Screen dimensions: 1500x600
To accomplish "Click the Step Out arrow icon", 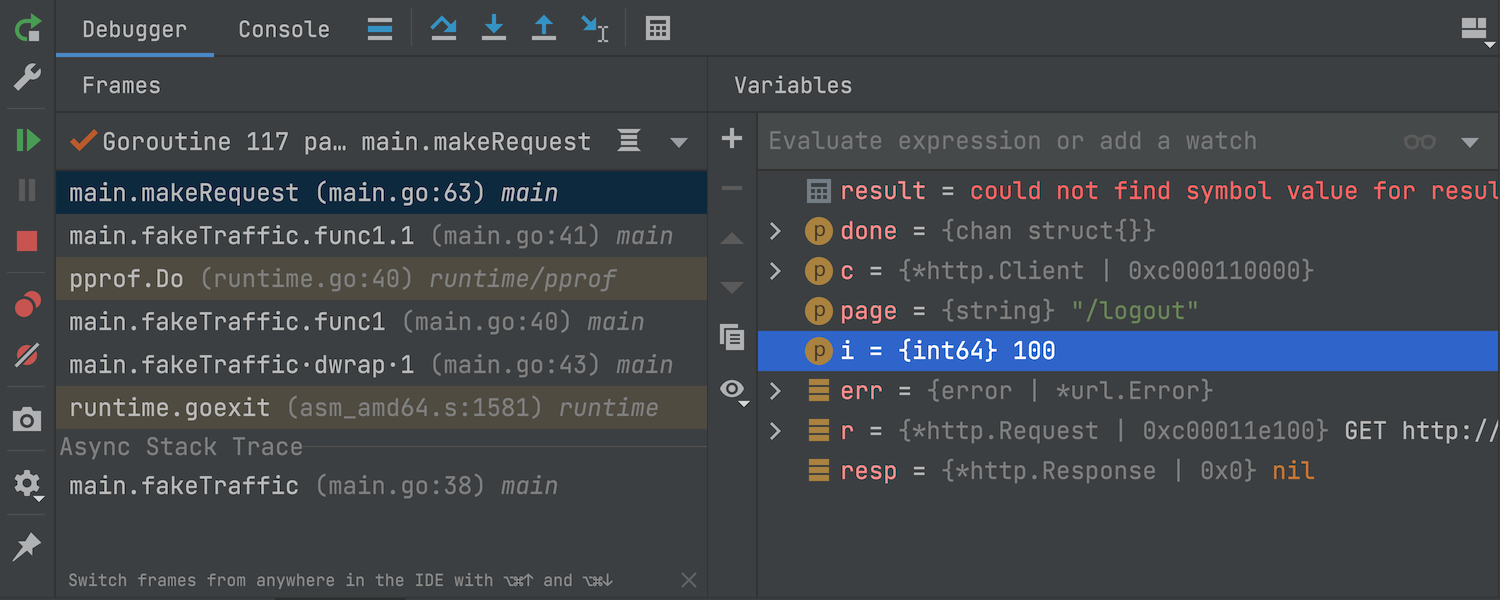I will click(x=543, y=28).
